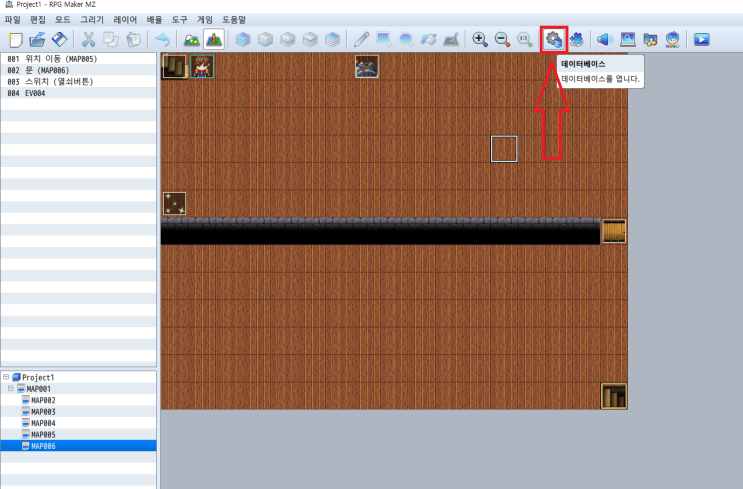Collapse the Project1 tree node

coord(6,377)
